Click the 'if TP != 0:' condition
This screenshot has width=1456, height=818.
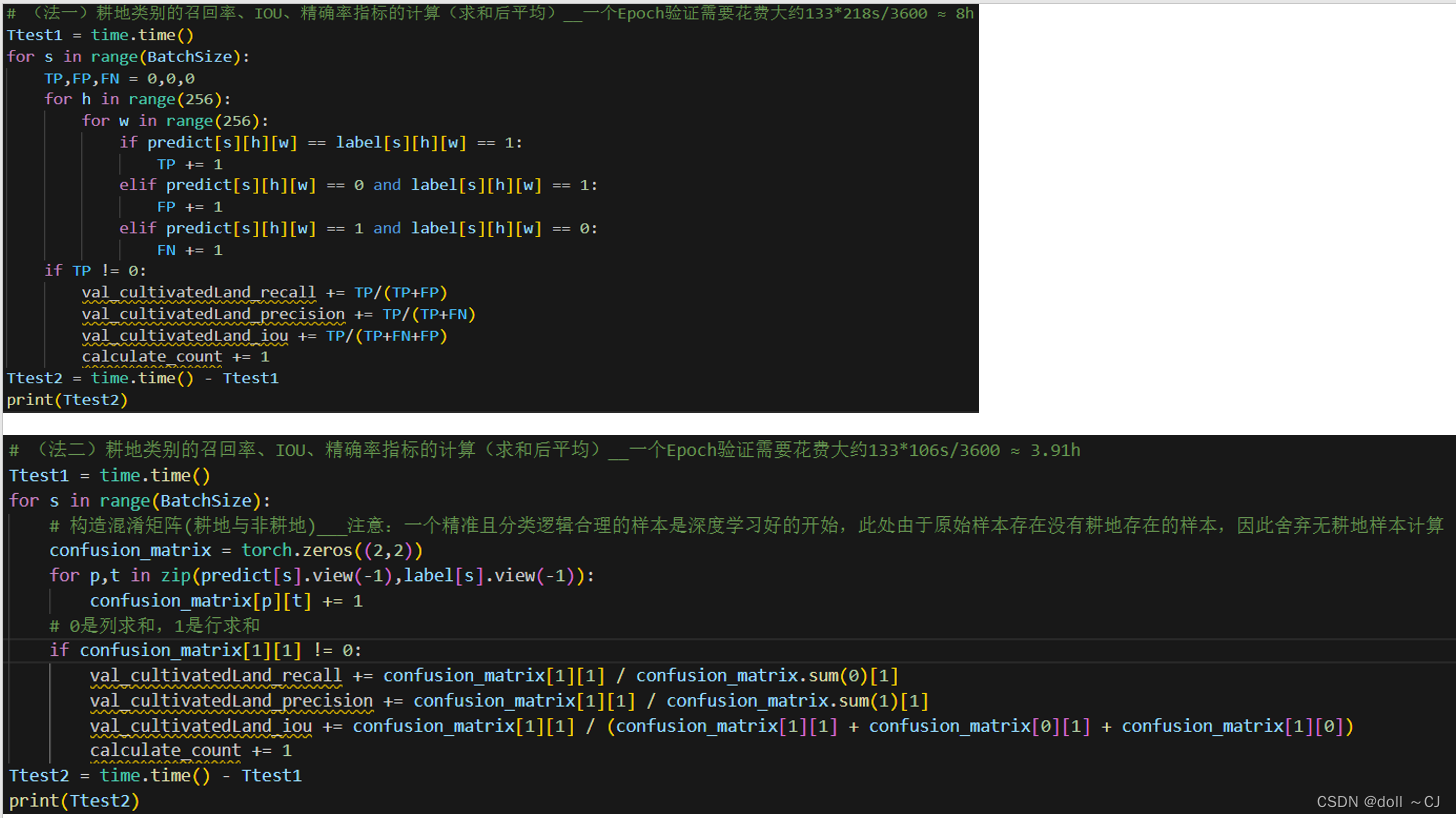96,271
